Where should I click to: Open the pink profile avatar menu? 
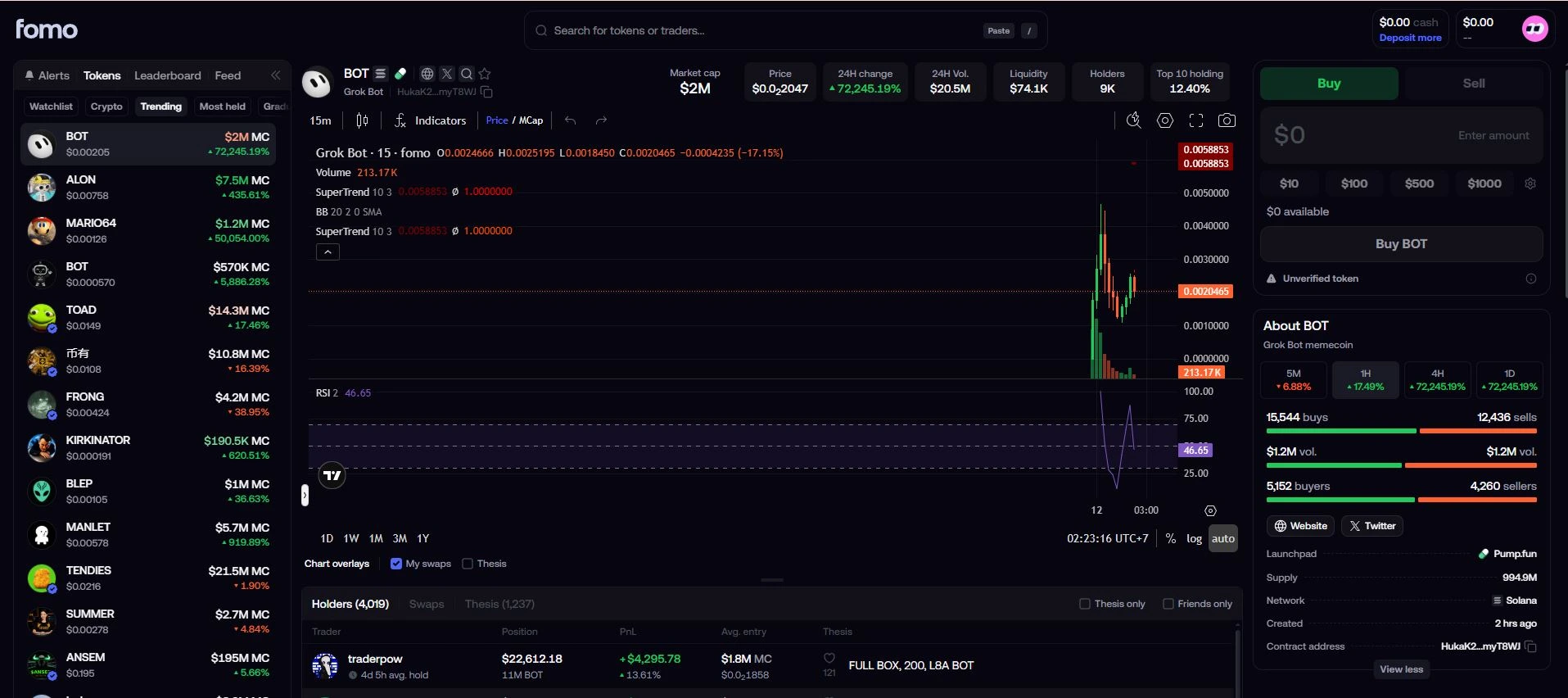(1534, 29)
